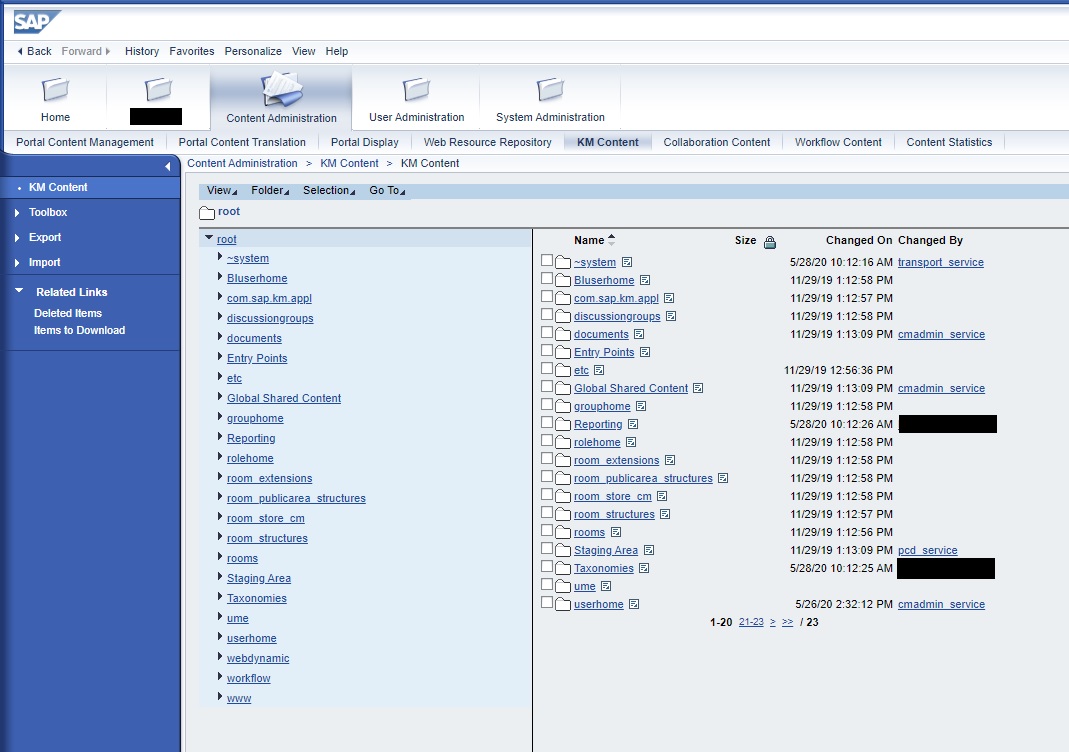Open the Folder dropdown menu
This screenshot has height=752, width=1069.
click(270, 190)
